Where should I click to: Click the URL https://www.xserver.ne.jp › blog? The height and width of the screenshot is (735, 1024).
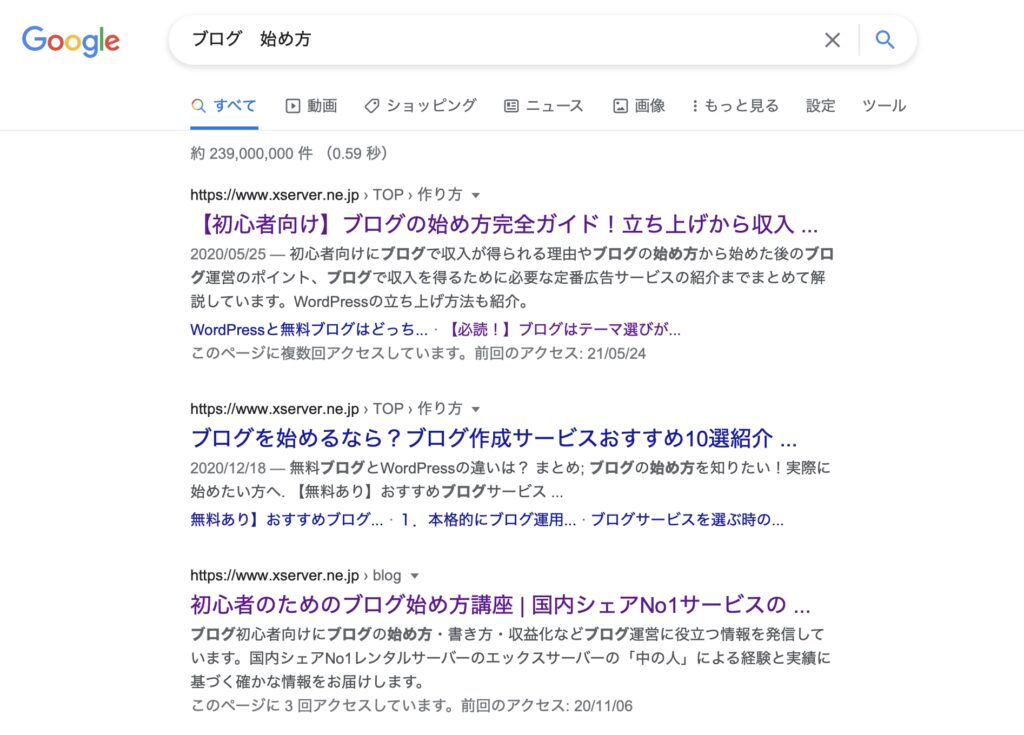[296, 576]
